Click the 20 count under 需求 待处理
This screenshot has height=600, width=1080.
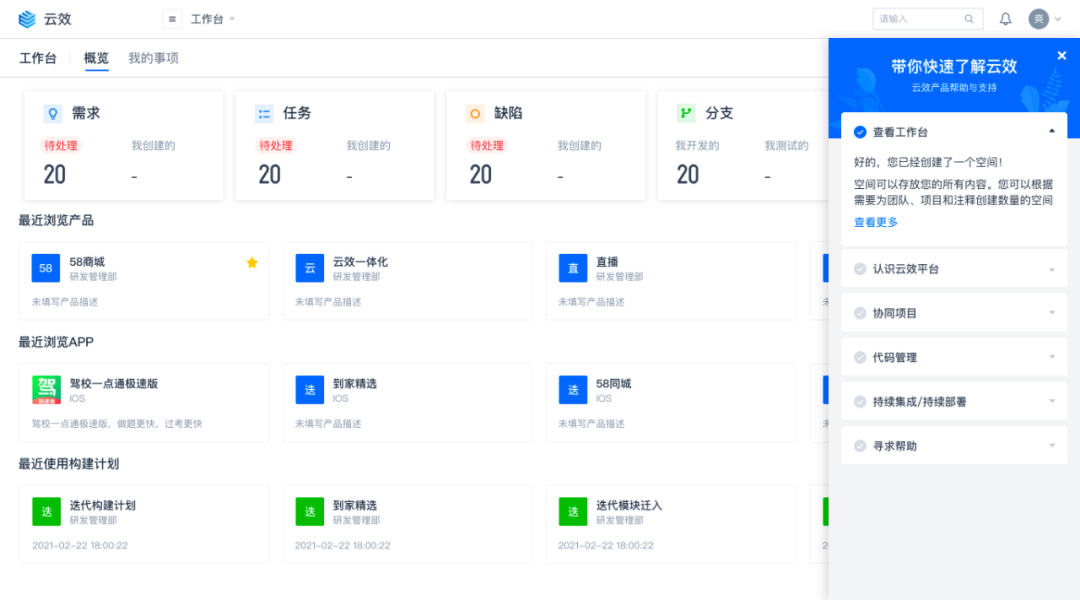tap(54, 175)
